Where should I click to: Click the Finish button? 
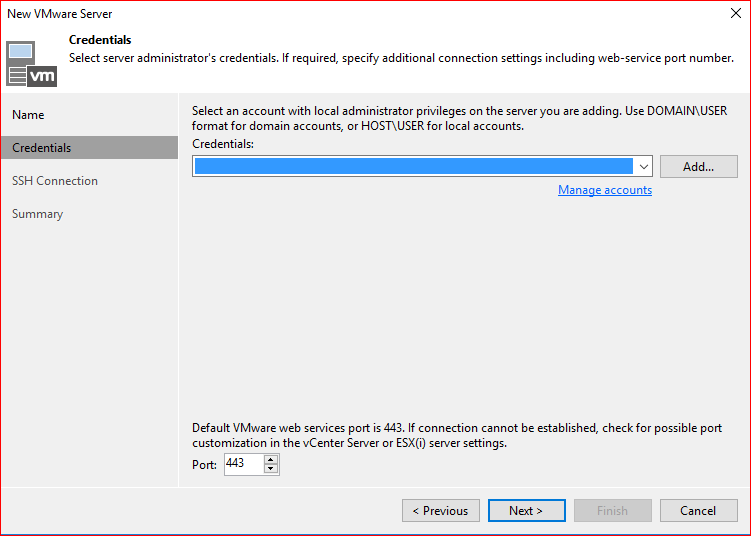point(612,511)
